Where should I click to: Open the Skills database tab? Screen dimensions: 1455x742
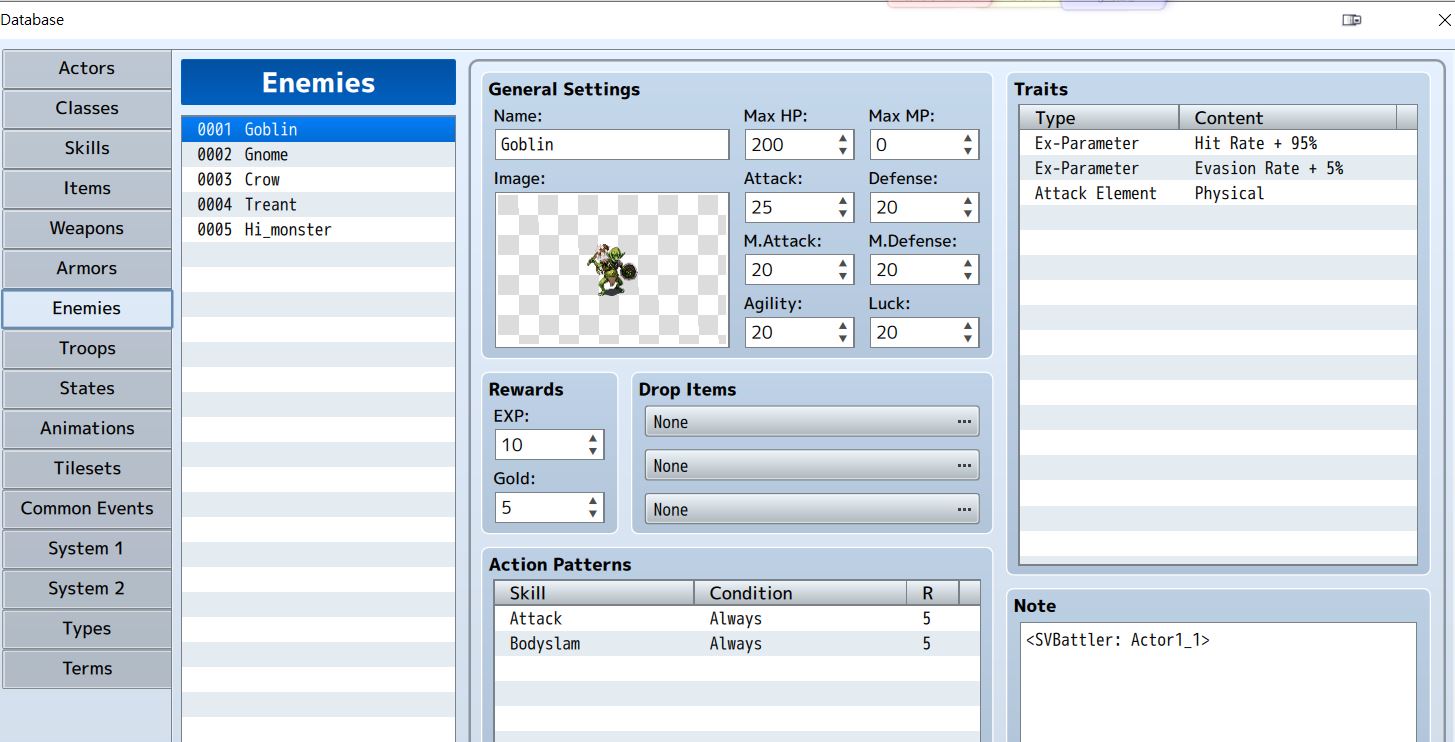(87, 148)
